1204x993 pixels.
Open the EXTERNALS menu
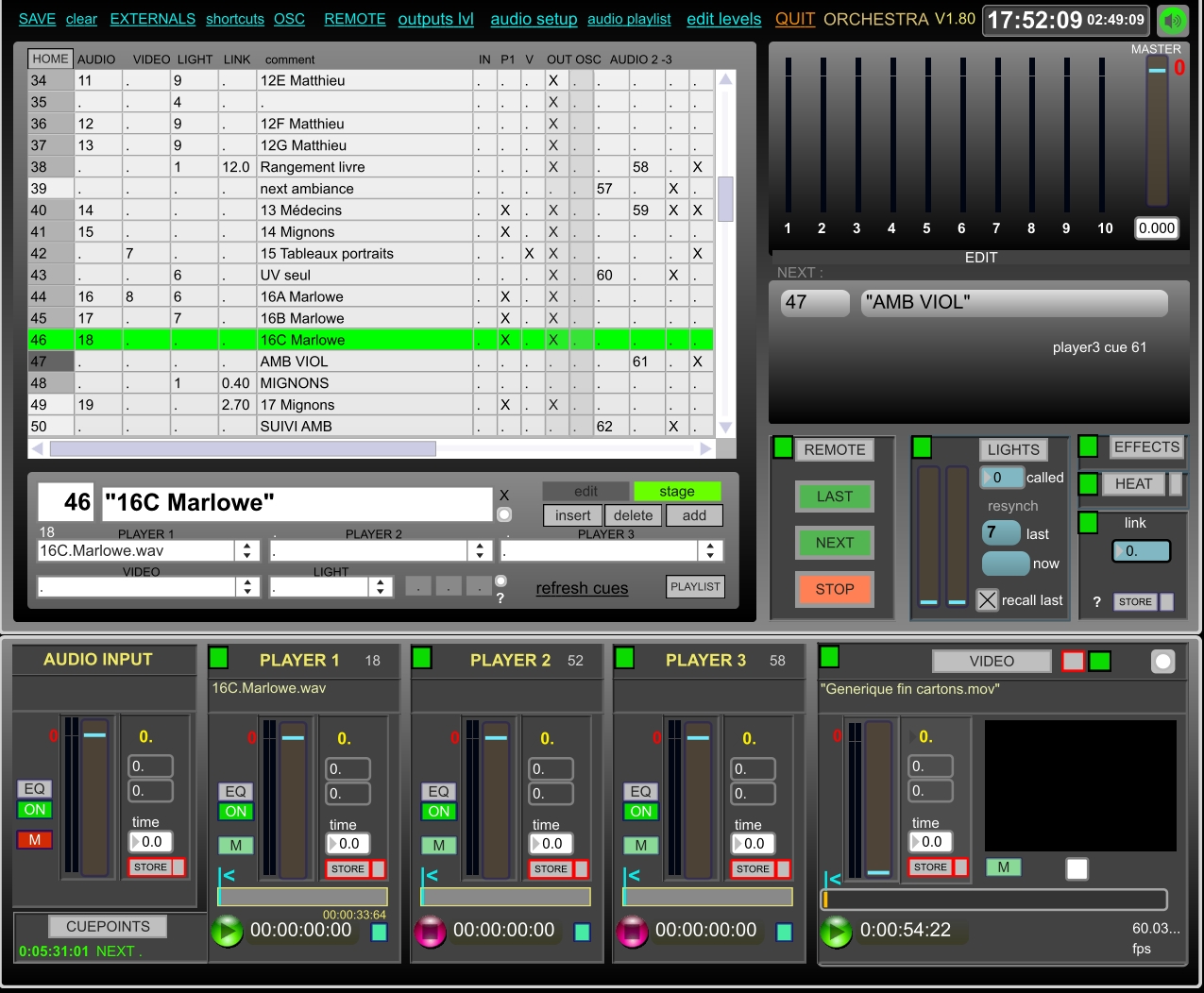click(x=152, y=19)
